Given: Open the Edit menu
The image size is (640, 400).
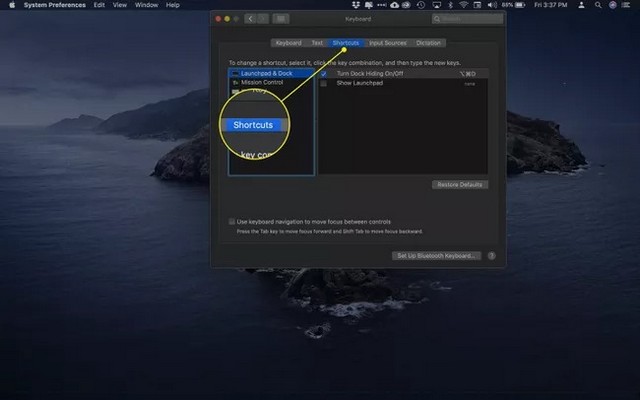Looking at the screenshot, I should (99, 5).
